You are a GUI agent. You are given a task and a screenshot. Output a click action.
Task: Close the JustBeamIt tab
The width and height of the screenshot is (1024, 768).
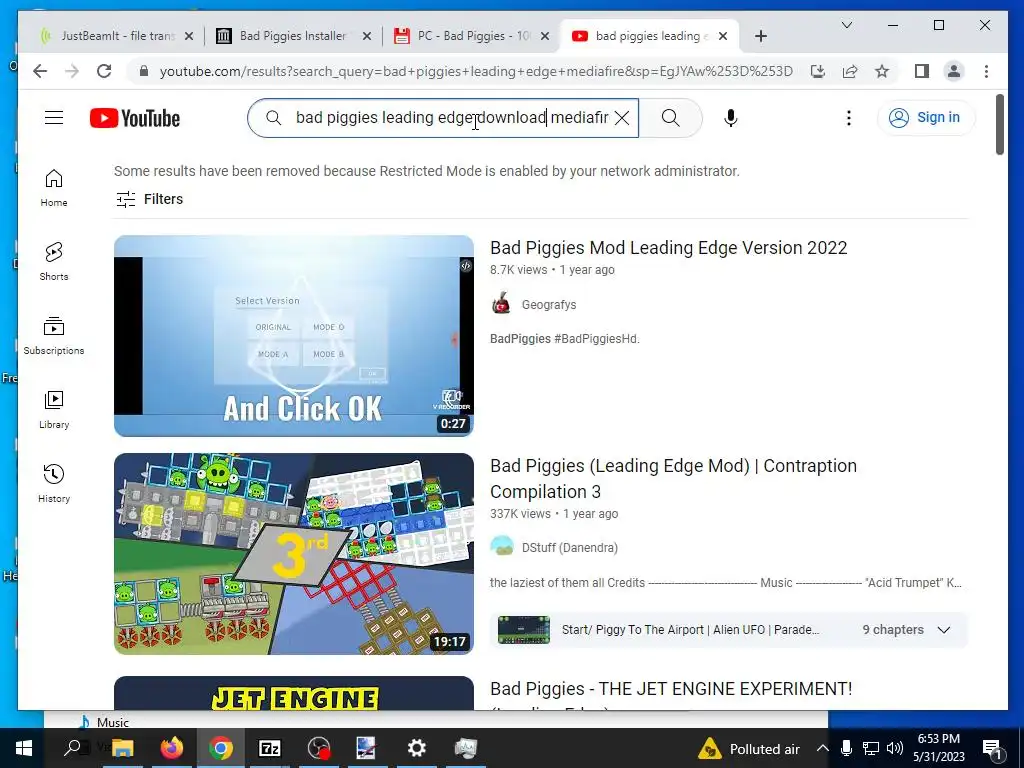[189, 36]
